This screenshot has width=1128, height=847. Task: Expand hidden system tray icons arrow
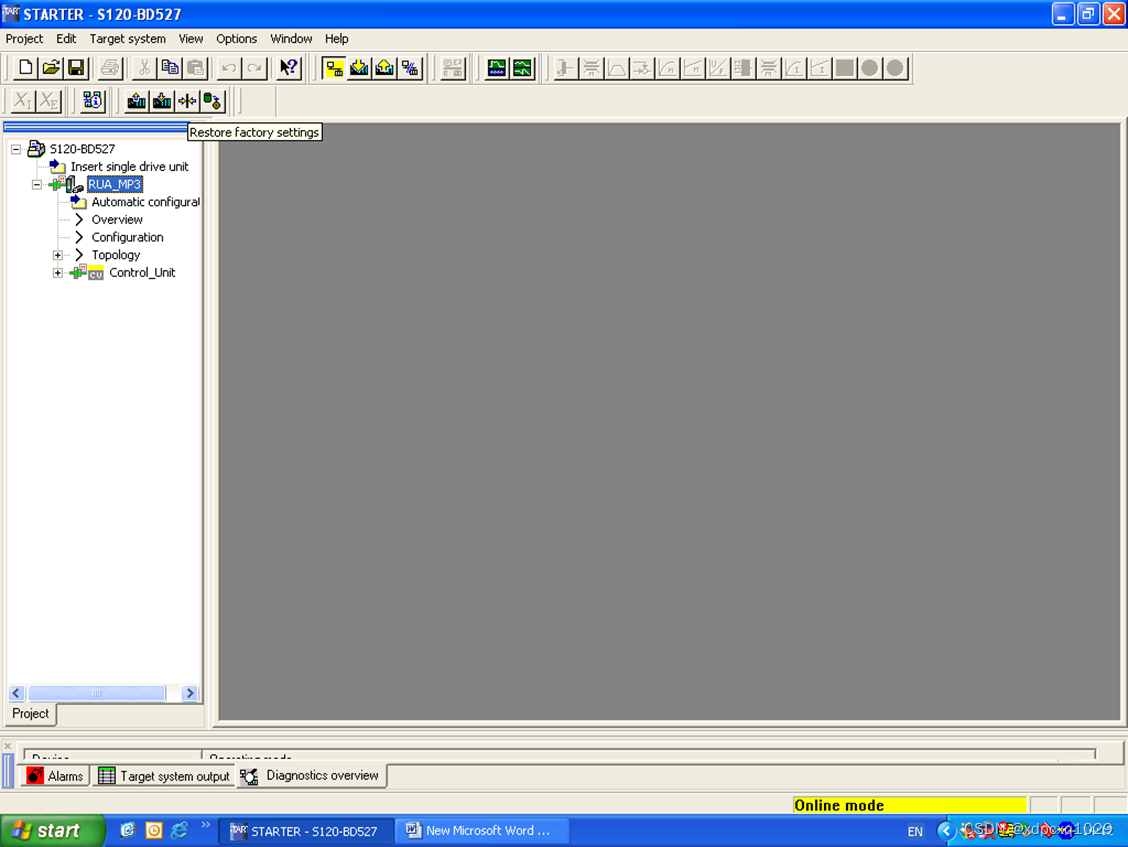click(945, 831)
